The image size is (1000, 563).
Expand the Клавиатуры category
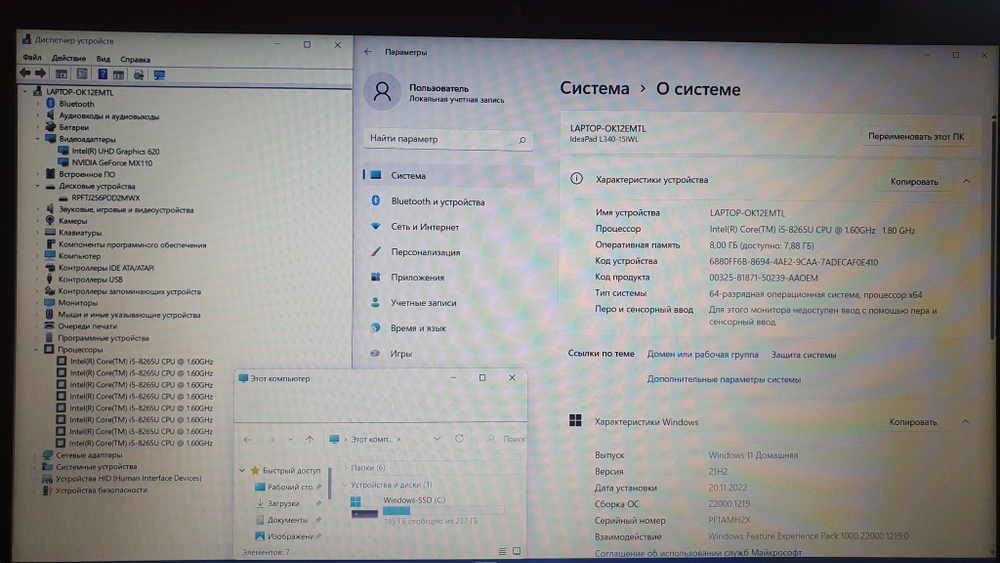(37, 233)
